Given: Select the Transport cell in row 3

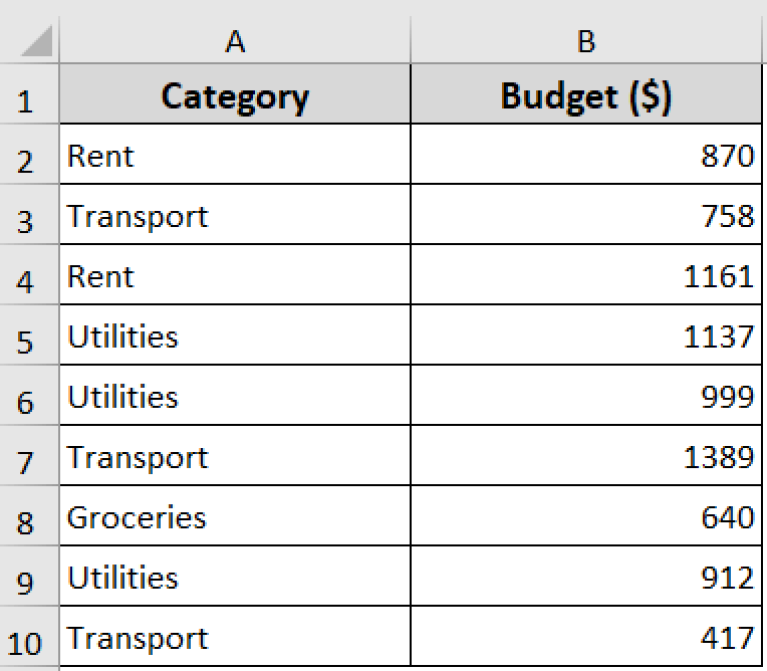Looking at the screenshot, I should pos(235,217).
